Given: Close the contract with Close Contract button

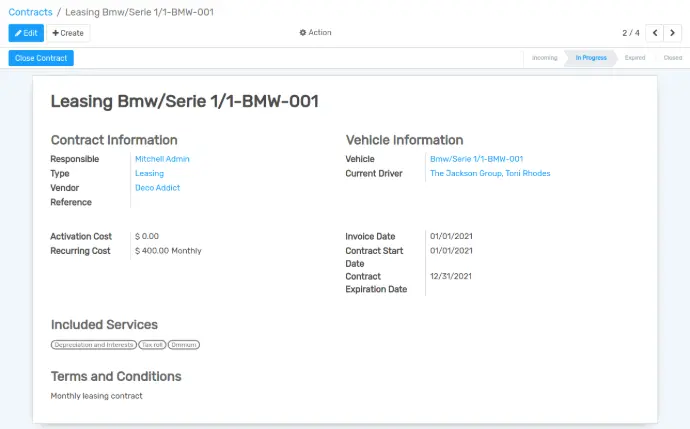Looking at the screenshot, I should point(41,58).
